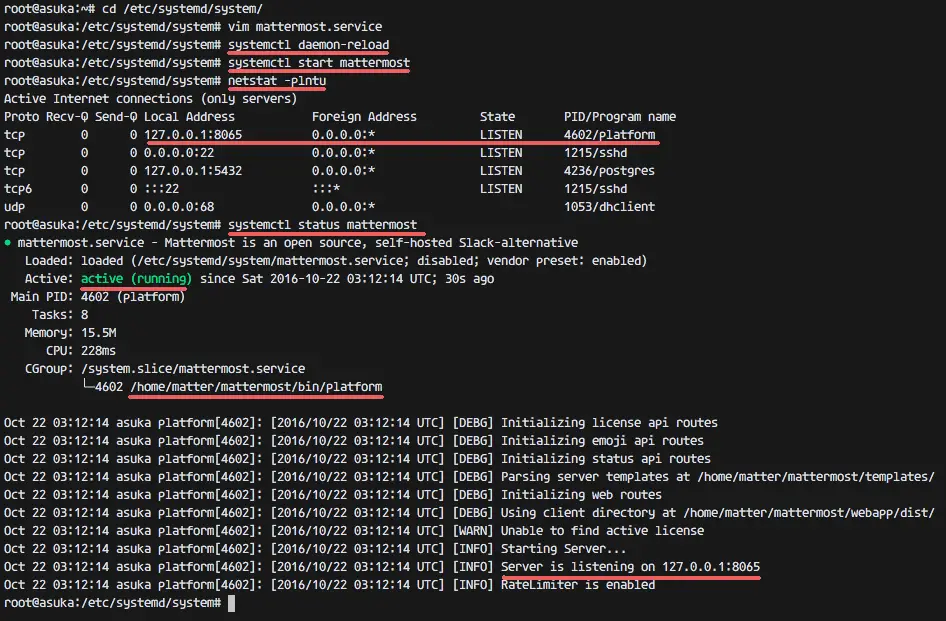946x621 pixels.
Task: Click the 'Local Address' column header
Action: click(x=189, y=117)
